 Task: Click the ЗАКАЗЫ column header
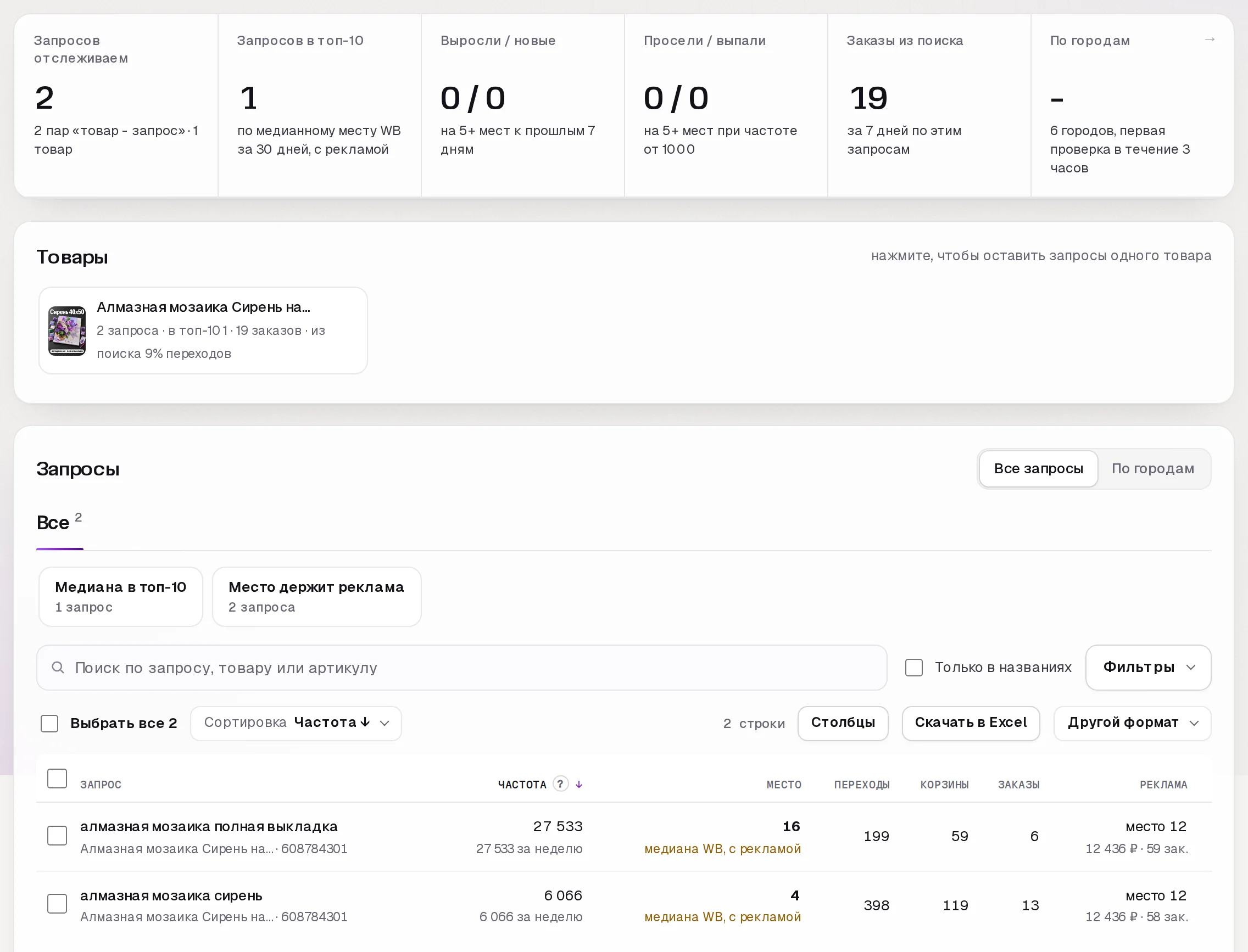tap(1018, 785)
